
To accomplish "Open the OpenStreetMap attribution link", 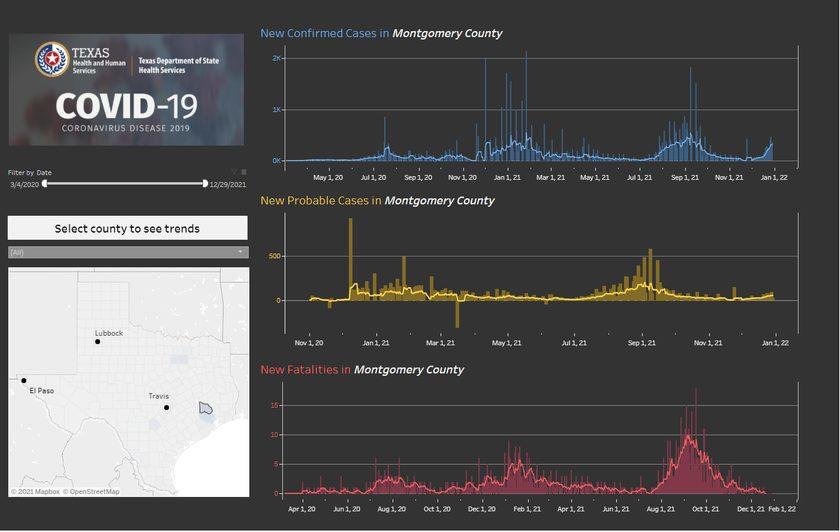I will [x=91, y=491].
